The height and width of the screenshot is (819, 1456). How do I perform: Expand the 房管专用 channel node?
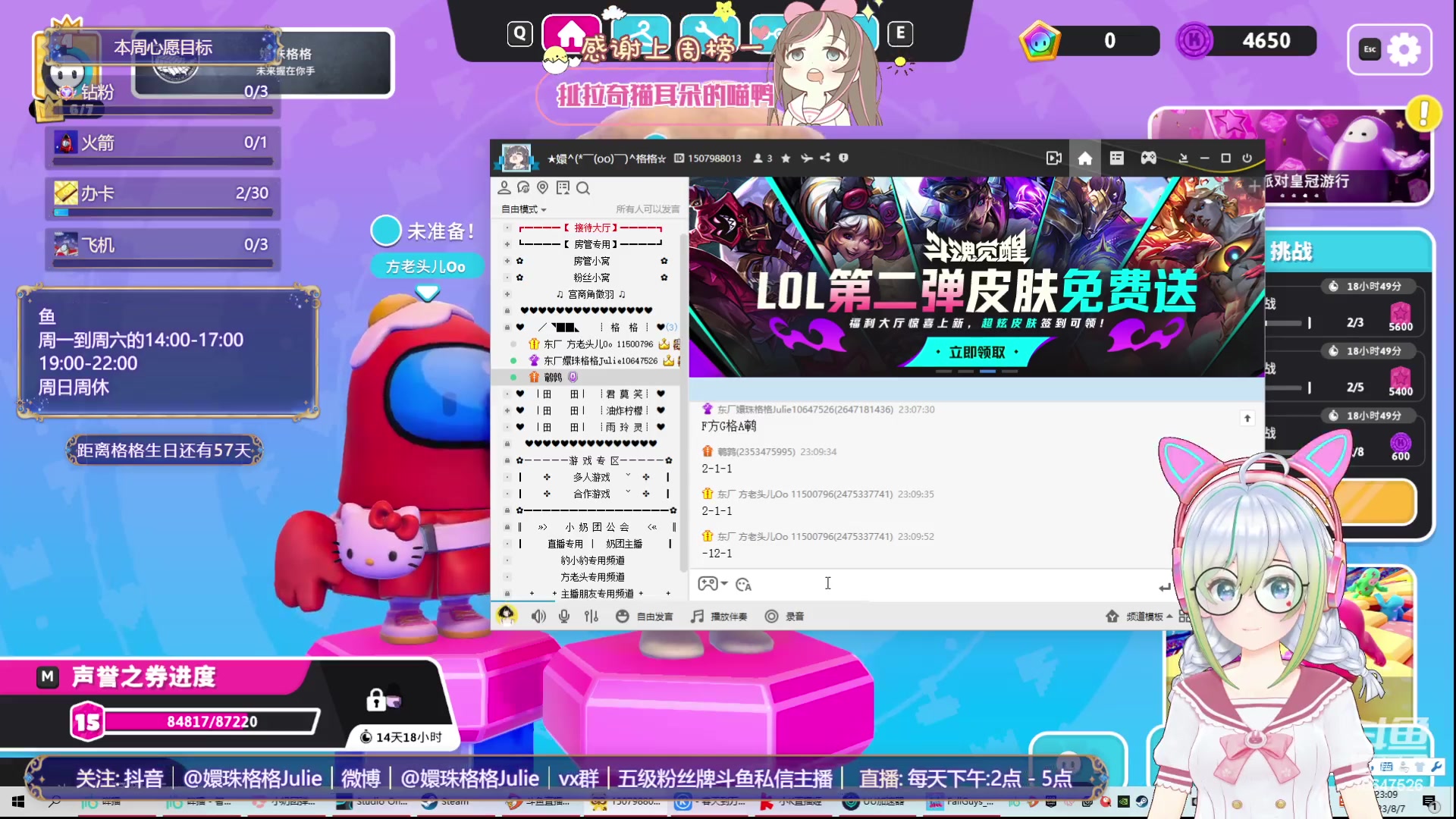[x=507, y=244]
